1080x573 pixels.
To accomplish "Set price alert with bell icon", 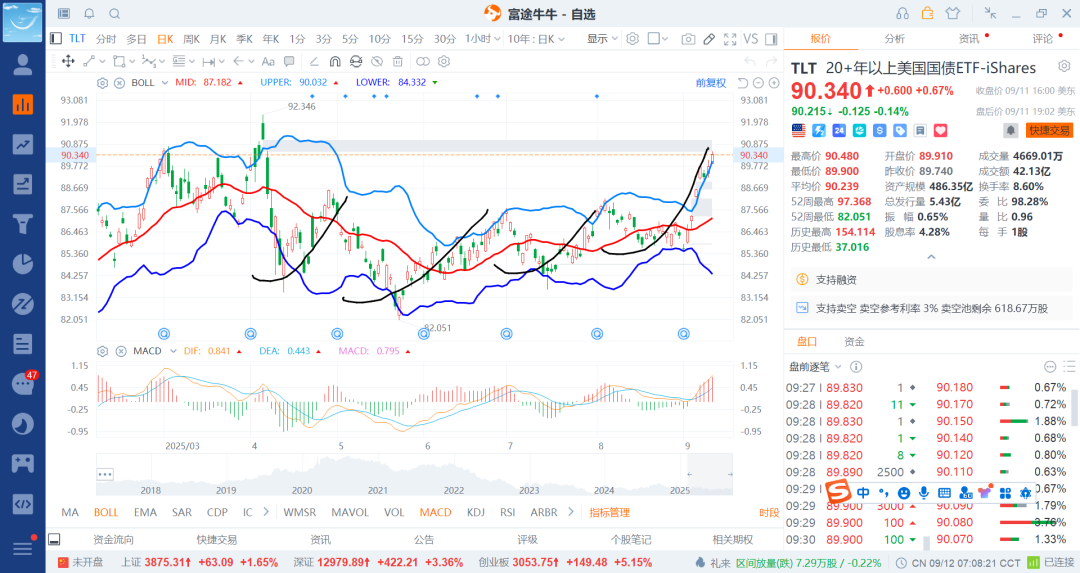I will click(1010, 130).
